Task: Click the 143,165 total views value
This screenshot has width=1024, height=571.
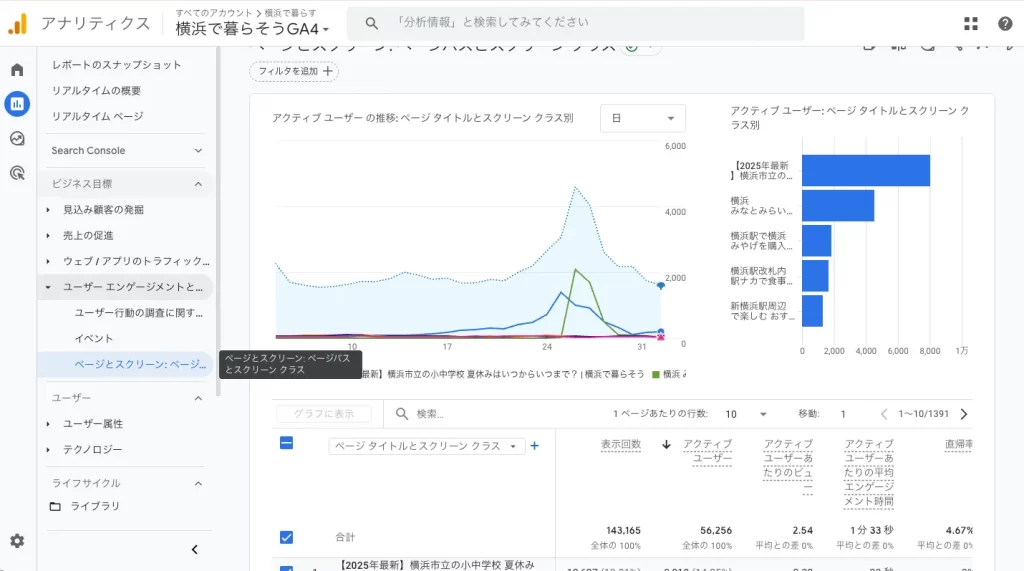Action: tap(623, 530)
